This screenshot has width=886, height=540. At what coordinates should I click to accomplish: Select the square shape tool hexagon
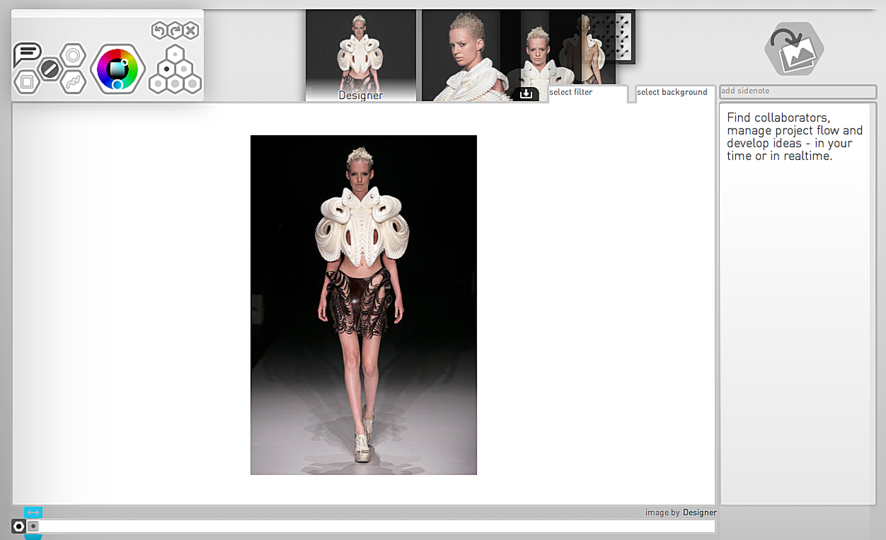pyautogui.click(x=26, y=82)
